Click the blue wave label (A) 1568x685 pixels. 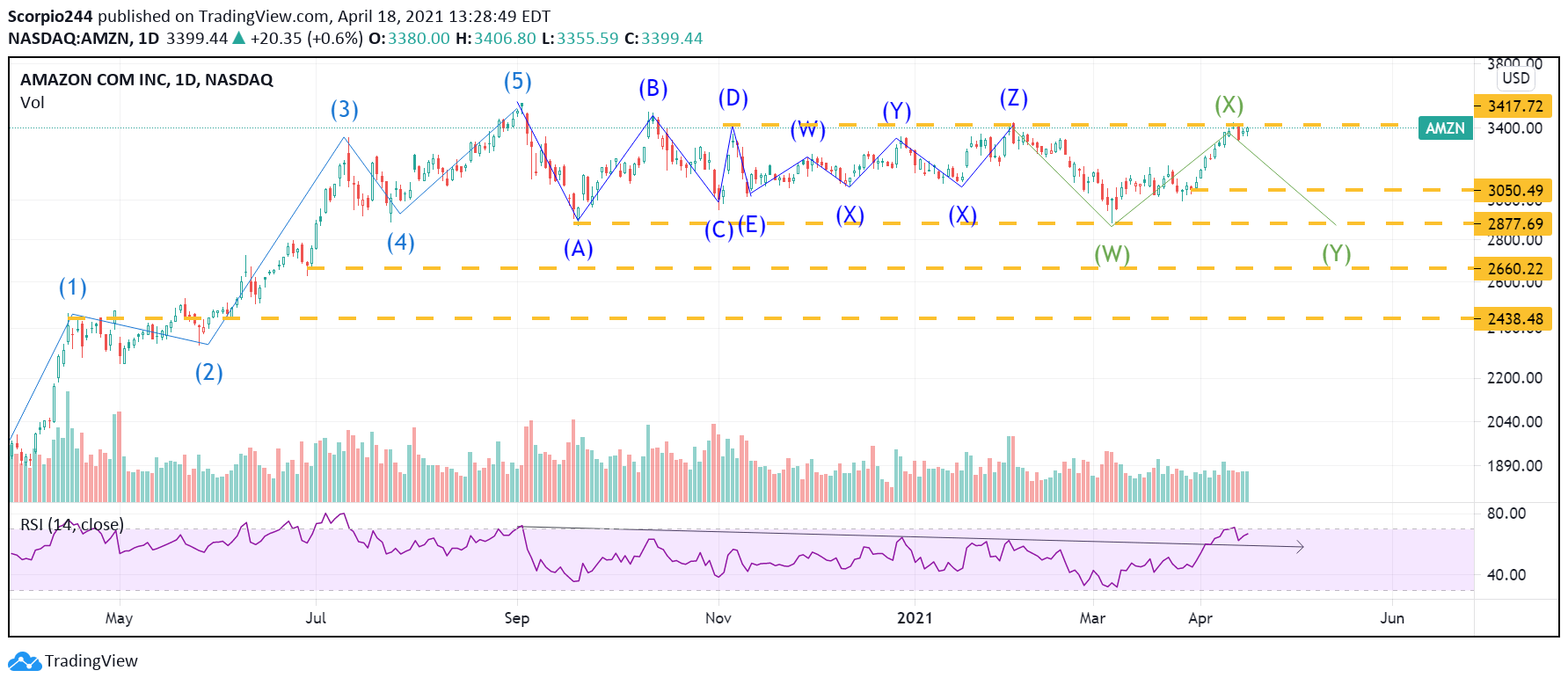[x=579, y=249]
